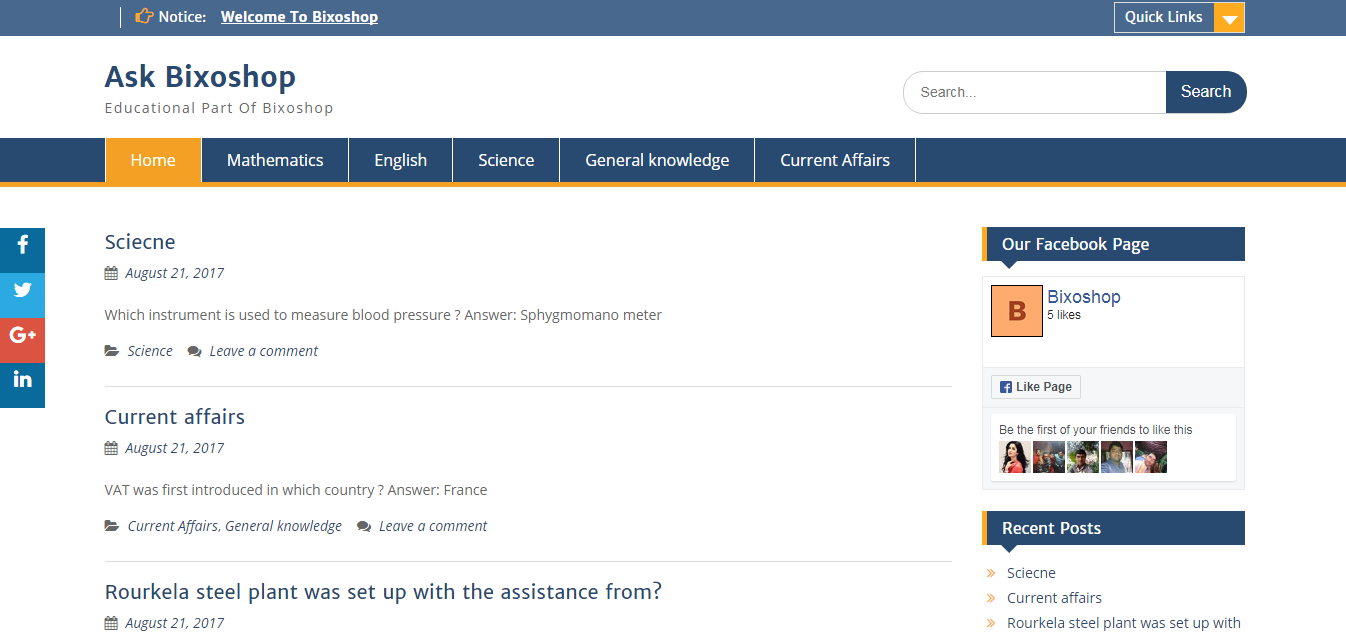Open Current affairs in Recent Posts list
This screenshot has height=635, width=1346.
pyautogui.click(x=1054, y=598)
